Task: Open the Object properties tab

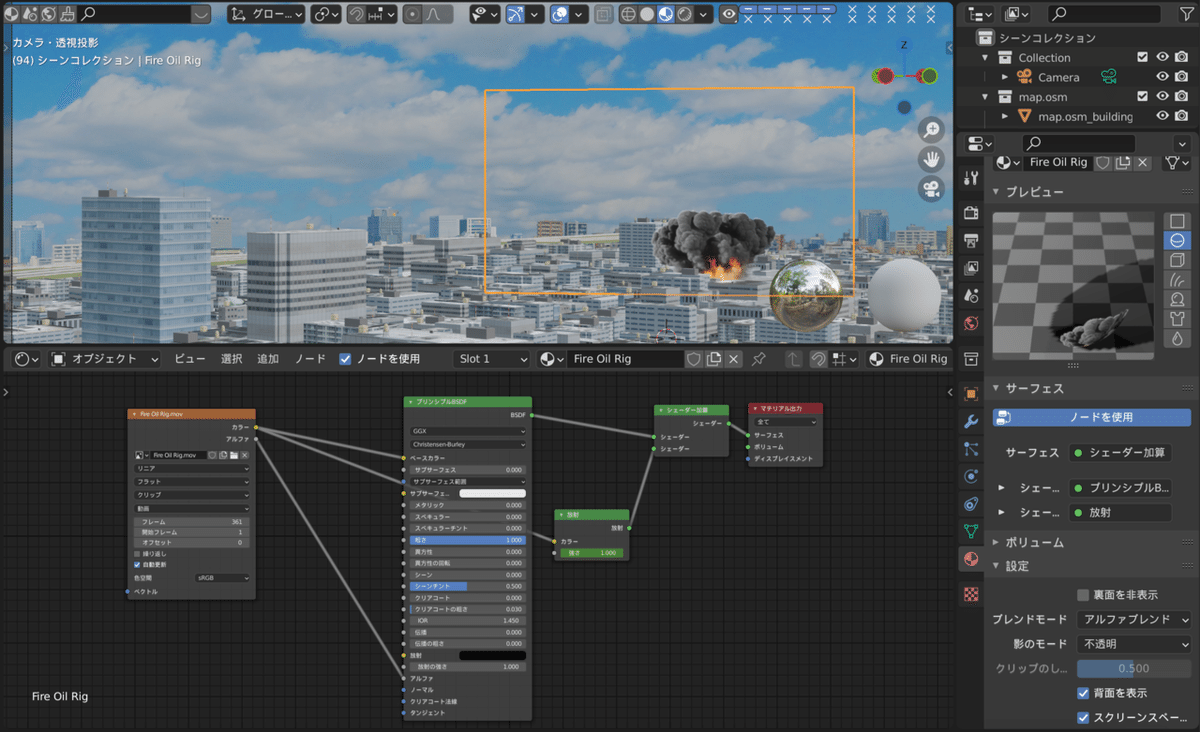Action: [970, 393]
